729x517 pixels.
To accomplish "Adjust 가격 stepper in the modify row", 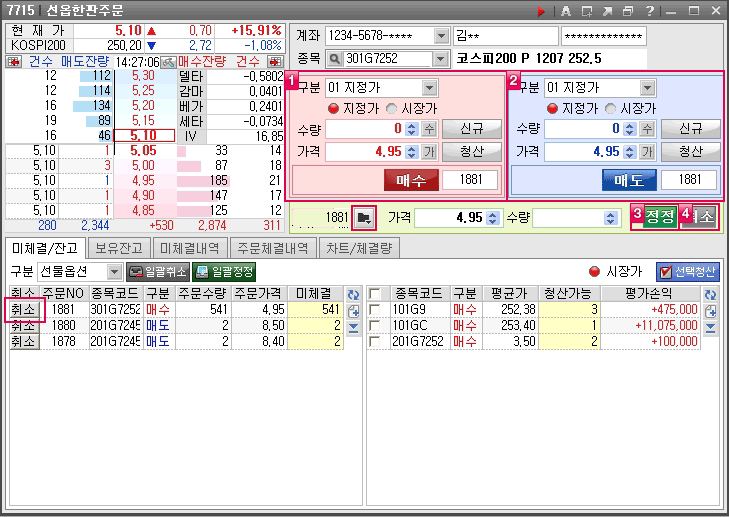I will pyautogui.click(x=493, y=218).
